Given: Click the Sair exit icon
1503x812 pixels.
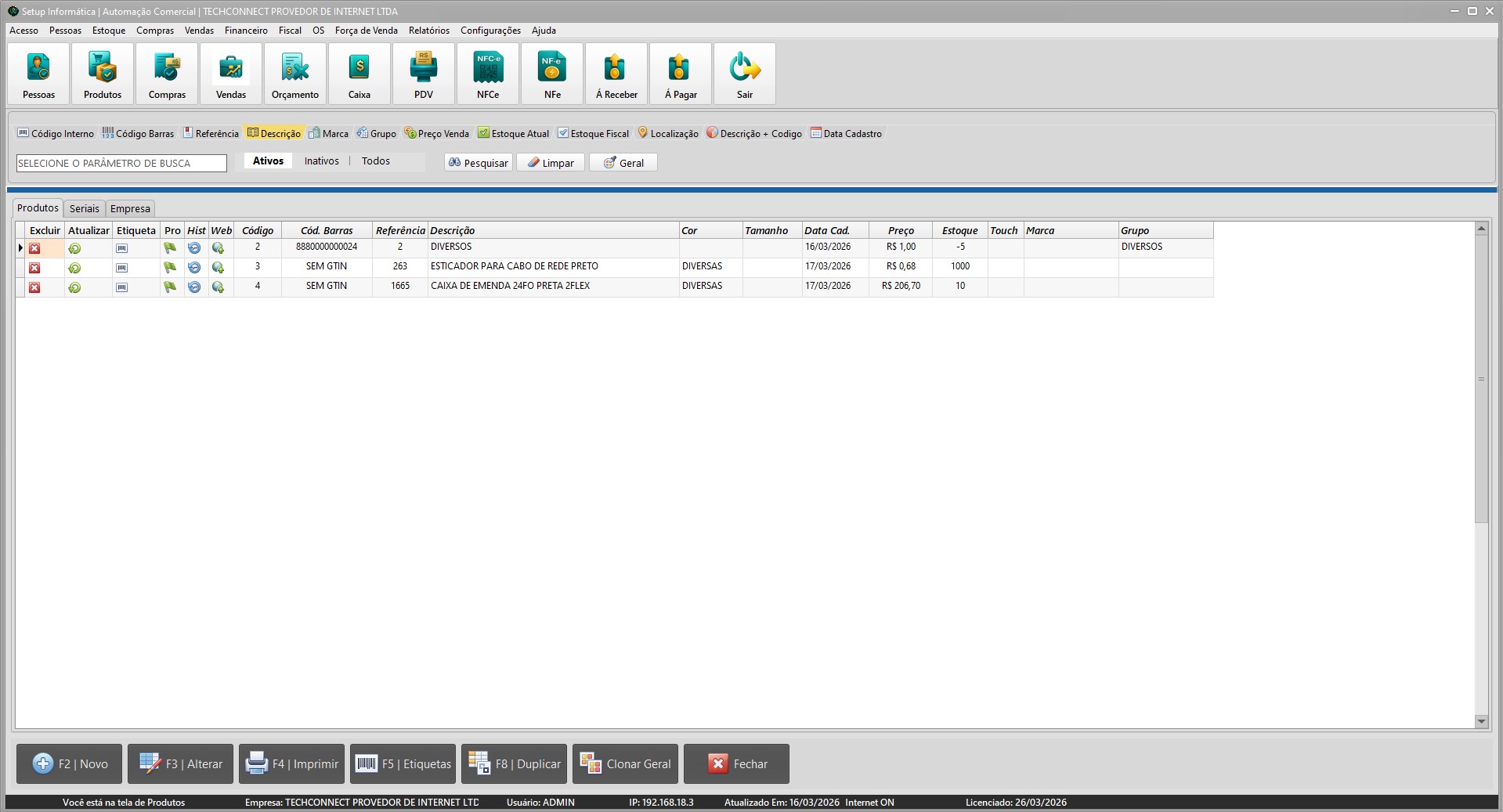Looking at the screenshot, I should coord(745,74).
